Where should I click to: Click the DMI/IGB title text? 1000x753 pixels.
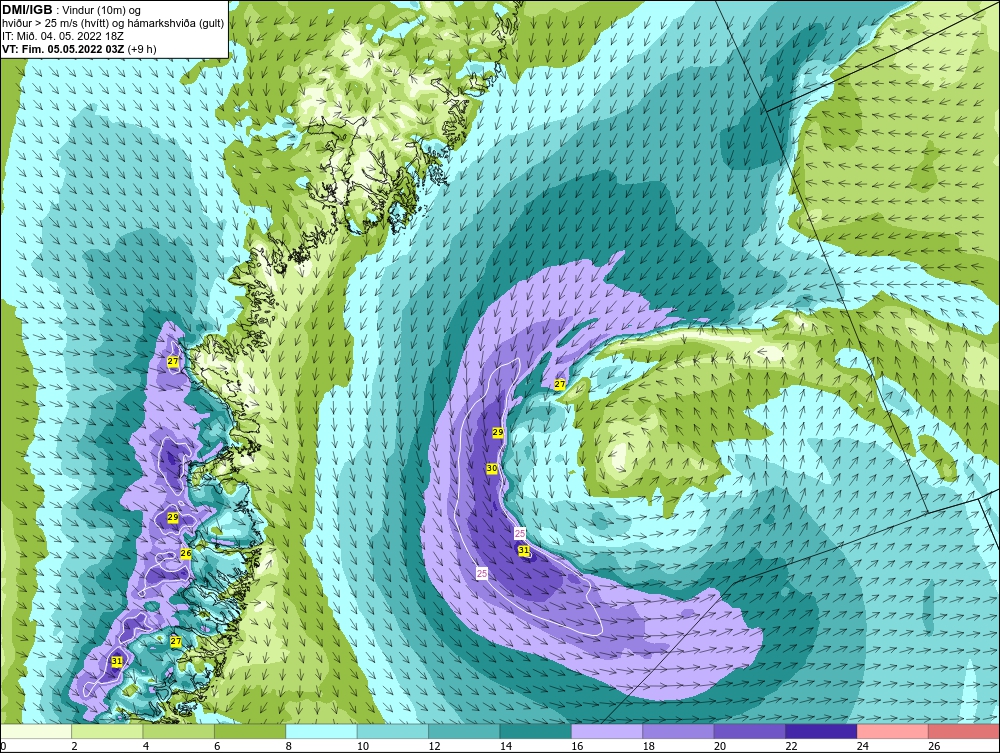pos(27,10)
